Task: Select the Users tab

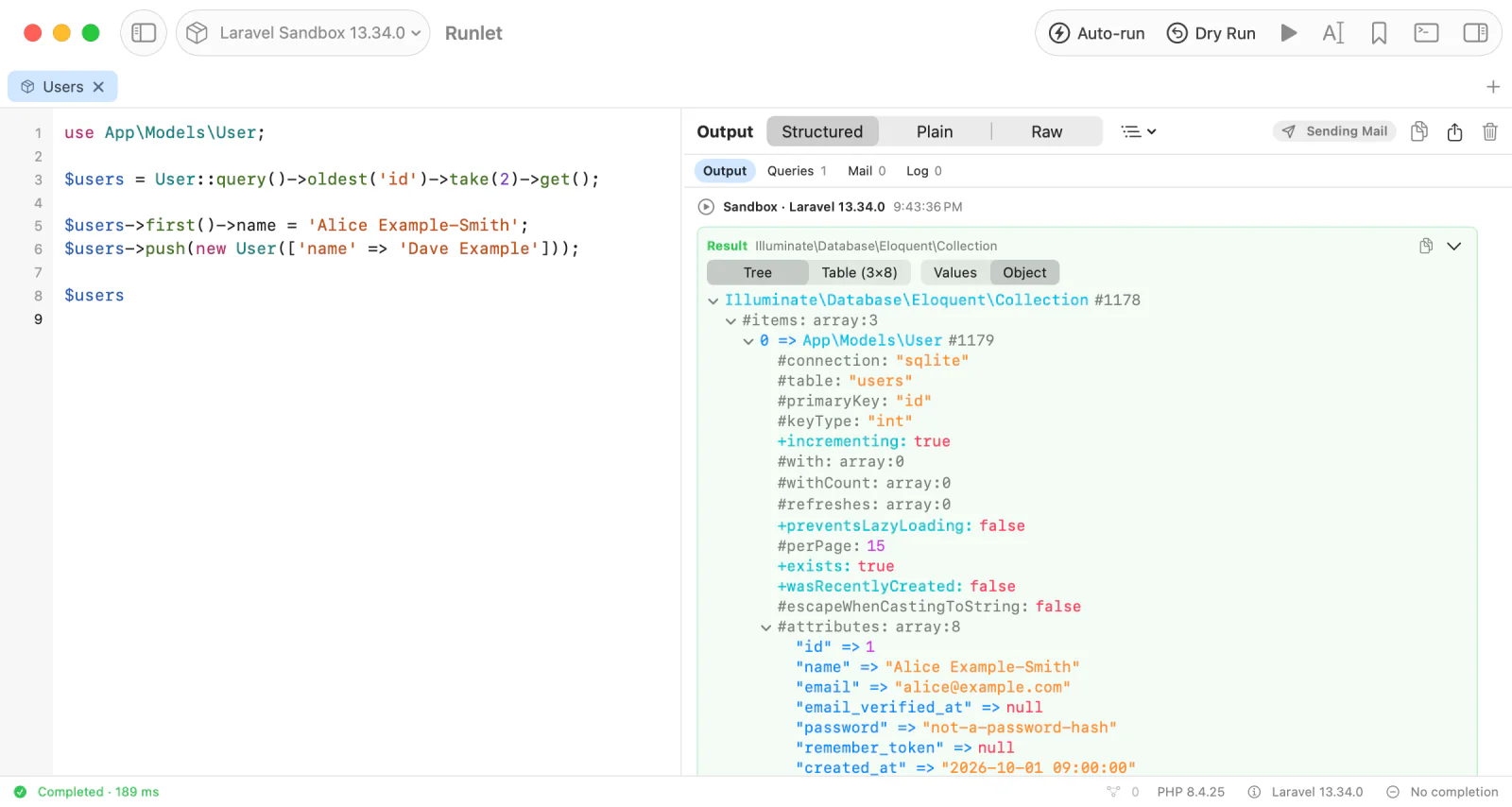Action: click(x=62, y=87)
